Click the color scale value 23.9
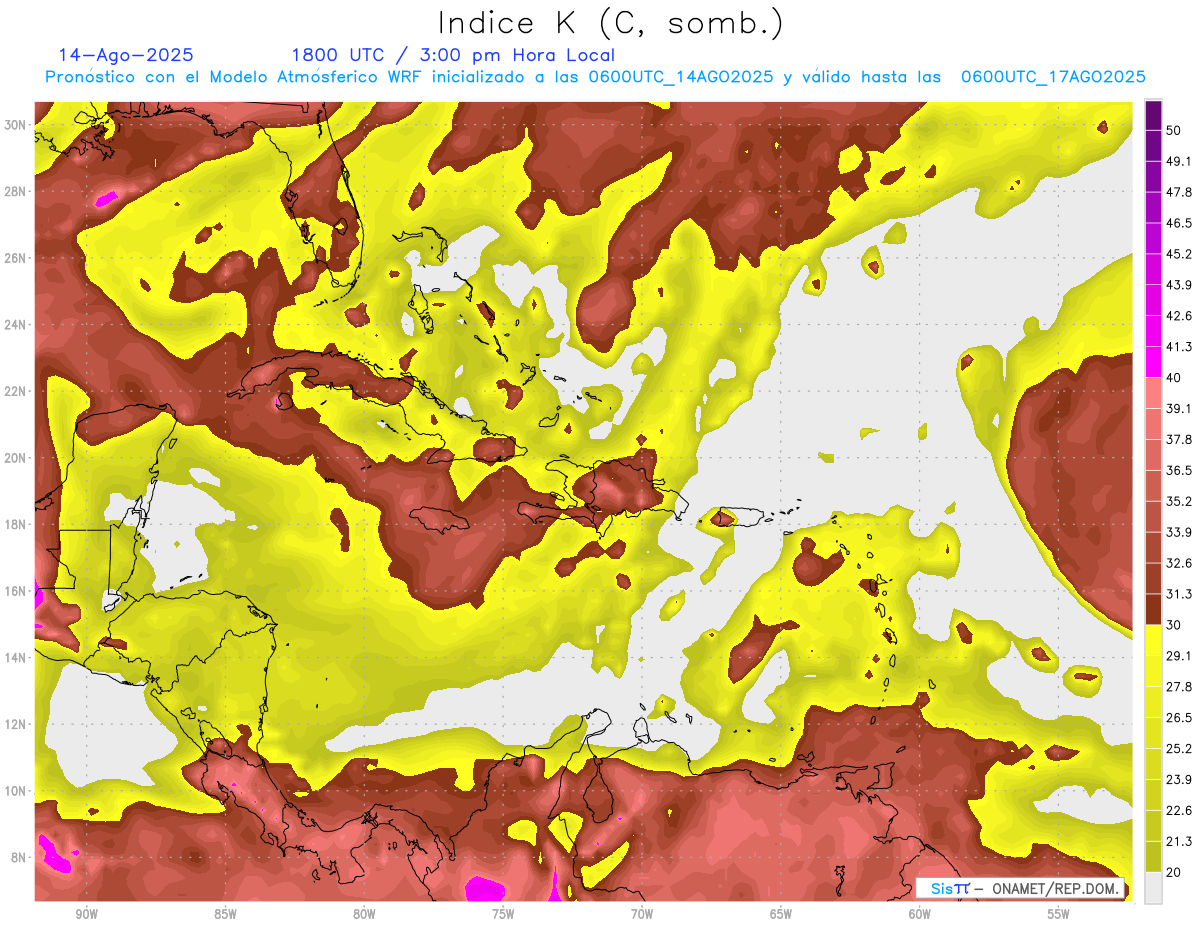The image size is (1200, 927). click(x=1179, y=779)
